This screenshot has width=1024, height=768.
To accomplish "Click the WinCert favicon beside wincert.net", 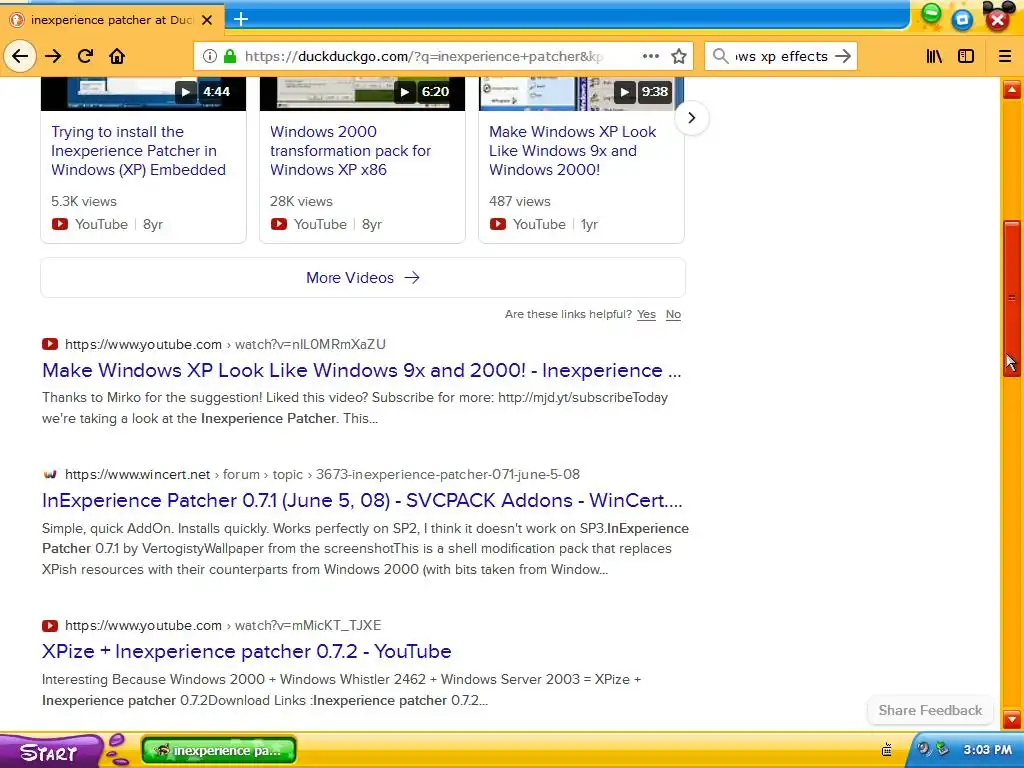I will pyautogui.click(x=50, y=474).
